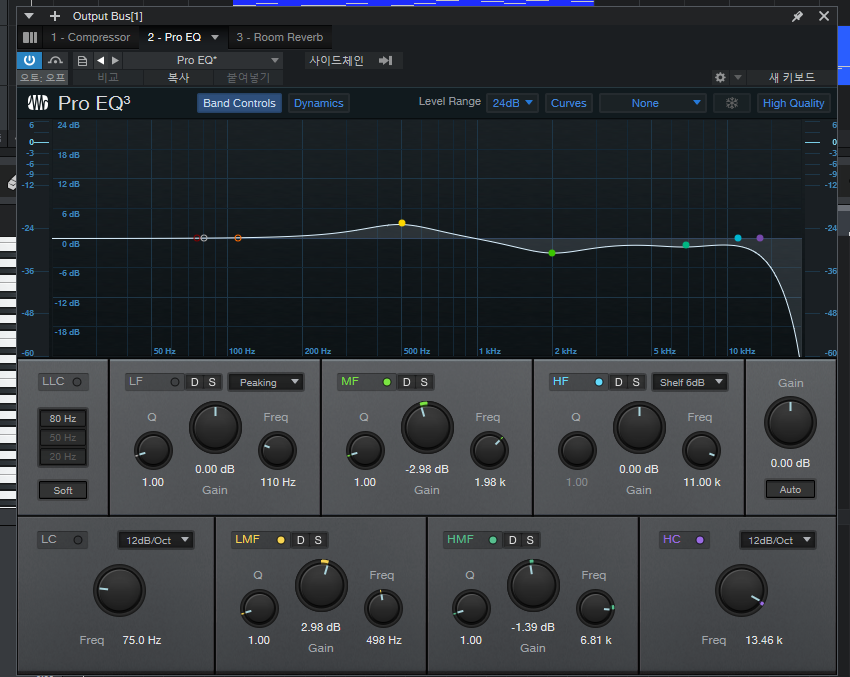
Task: Click the HMF gain value -1.39 dB
Action: (x=533, y=627)
